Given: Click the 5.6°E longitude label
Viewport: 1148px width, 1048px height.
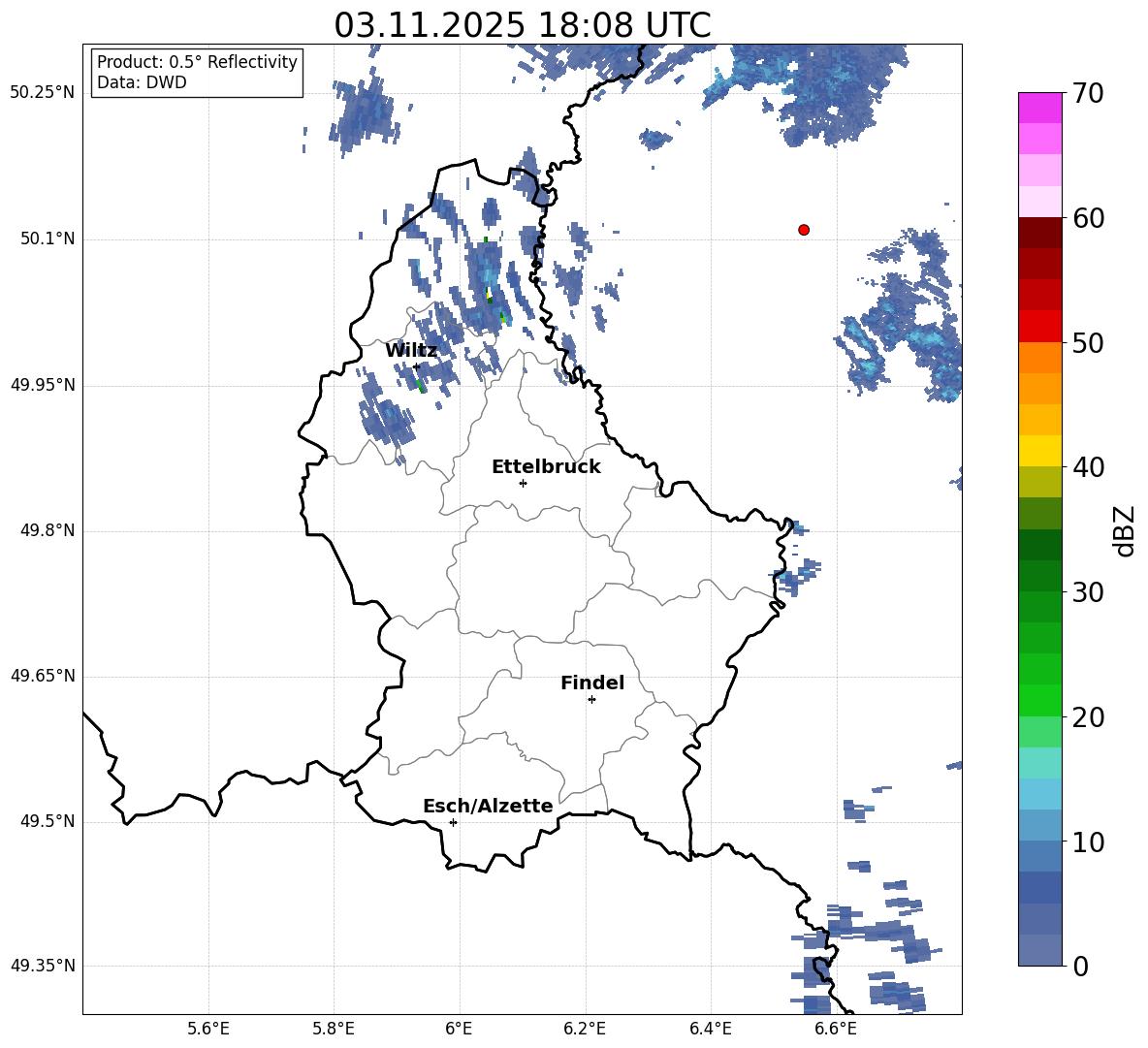Looking at the screenshot, I should click(208, 1029).
